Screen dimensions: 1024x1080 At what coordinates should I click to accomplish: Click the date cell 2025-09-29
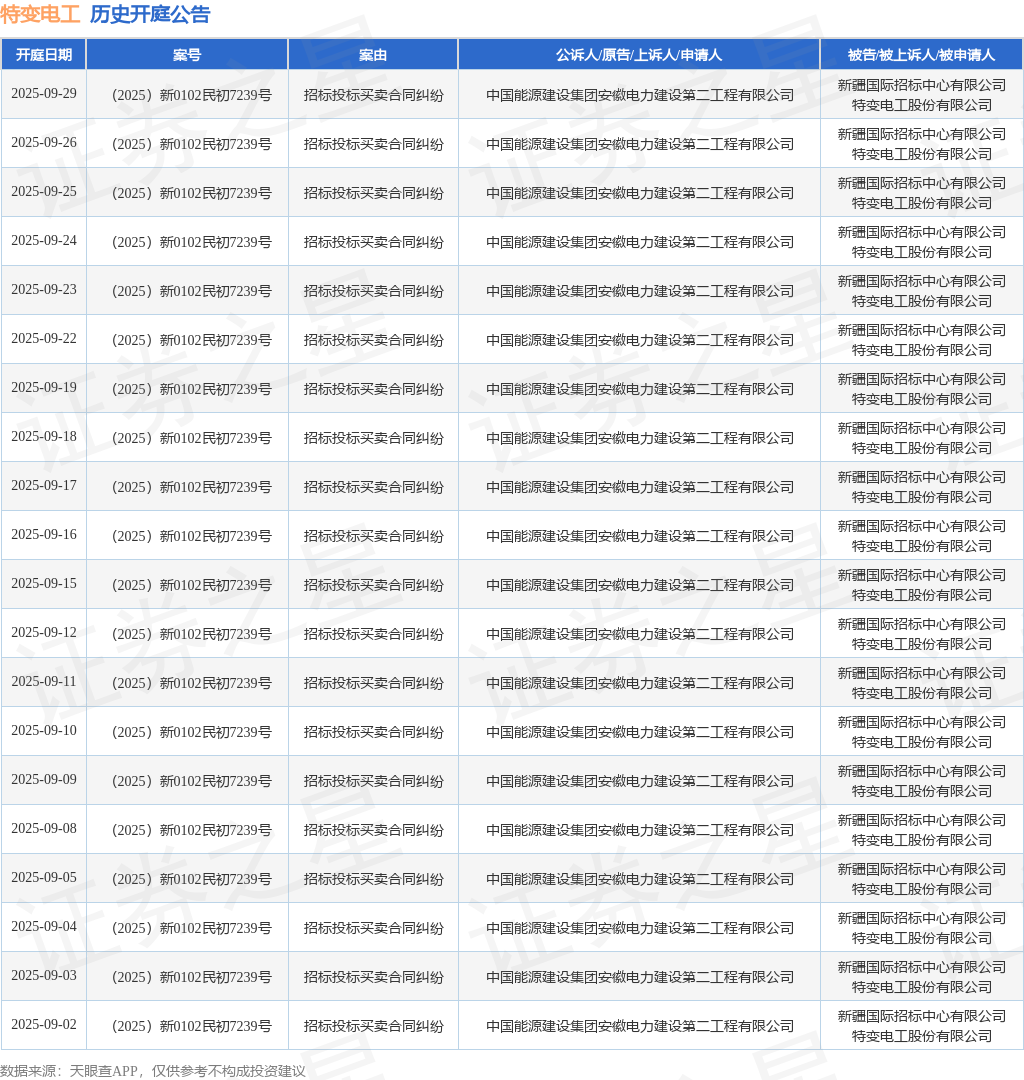click(44, 94)
